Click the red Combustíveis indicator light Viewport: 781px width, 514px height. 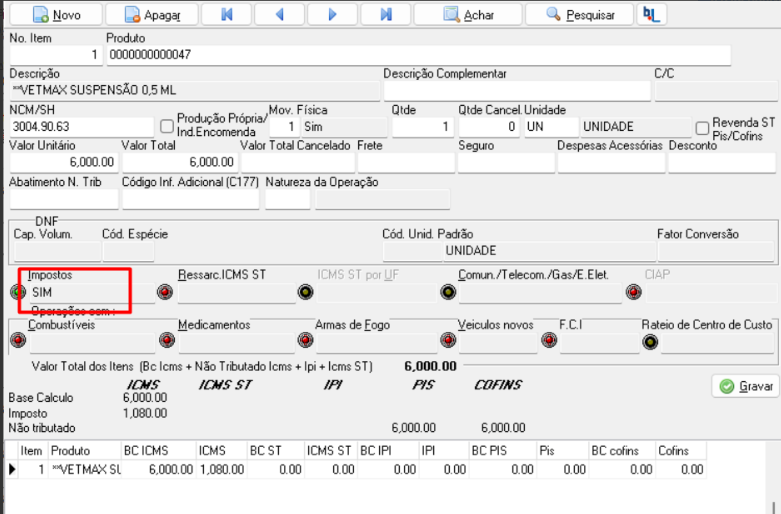tap(18, 340)
